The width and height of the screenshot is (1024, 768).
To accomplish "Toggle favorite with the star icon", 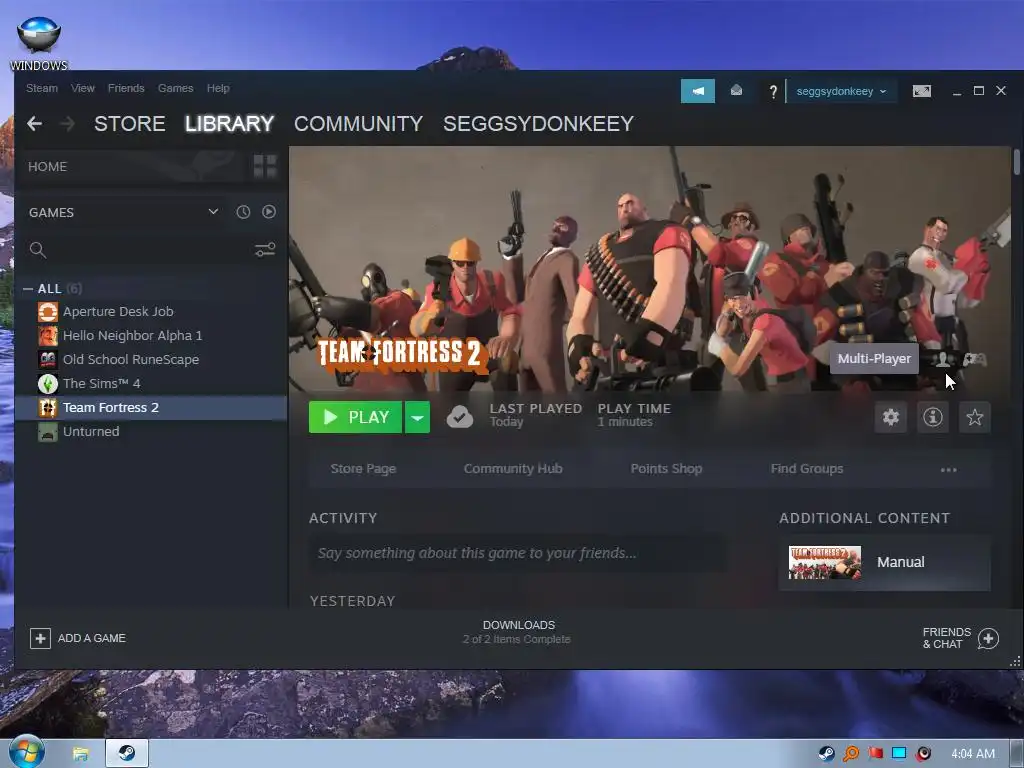I will pyautogui.click(x=974, y=417).
